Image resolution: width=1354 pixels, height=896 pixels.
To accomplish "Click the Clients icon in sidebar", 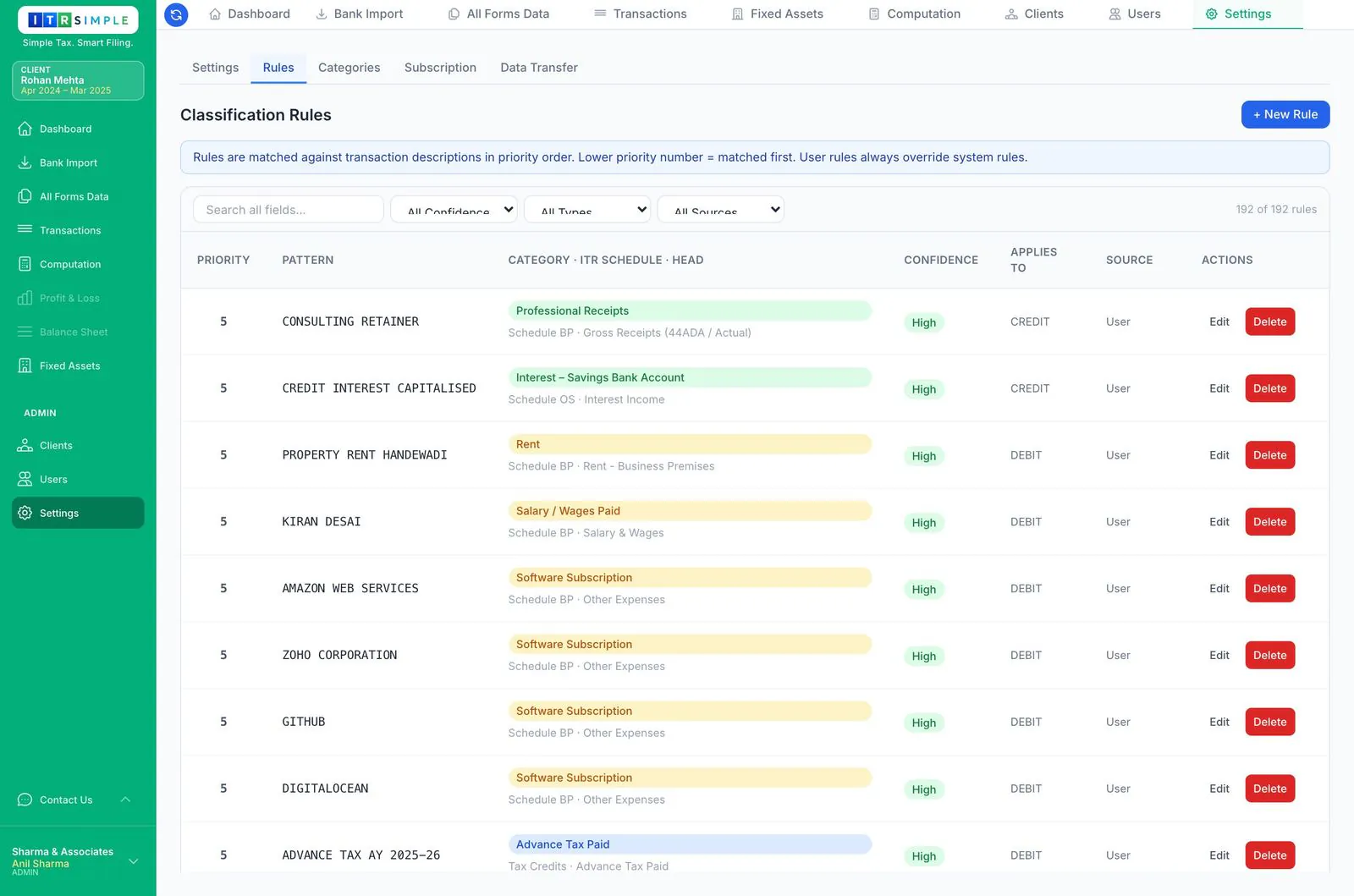I will (x=25, y=445).
